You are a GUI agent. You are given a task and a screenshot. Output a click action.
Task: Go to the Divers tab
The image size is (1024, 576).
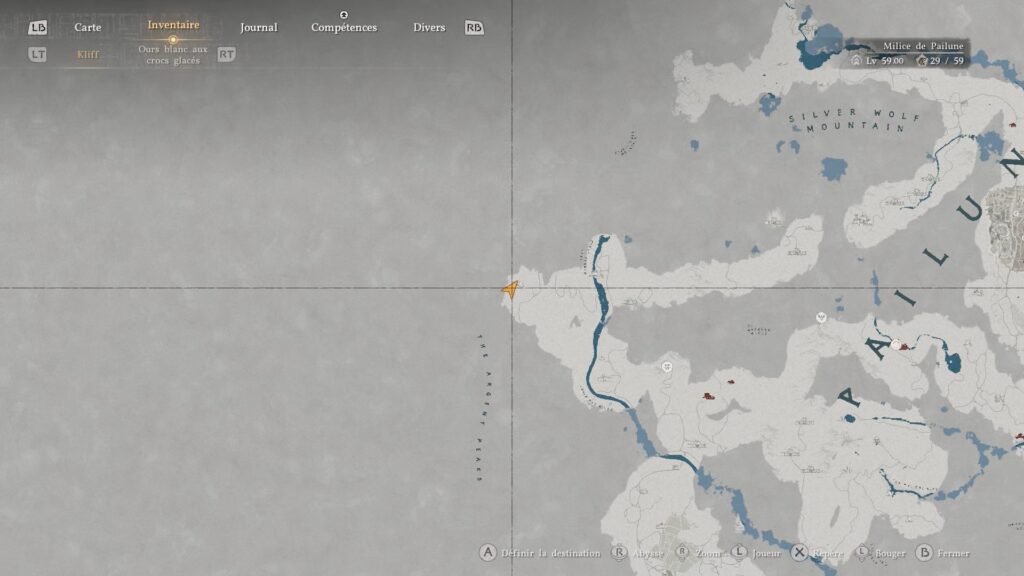[429, 27]
